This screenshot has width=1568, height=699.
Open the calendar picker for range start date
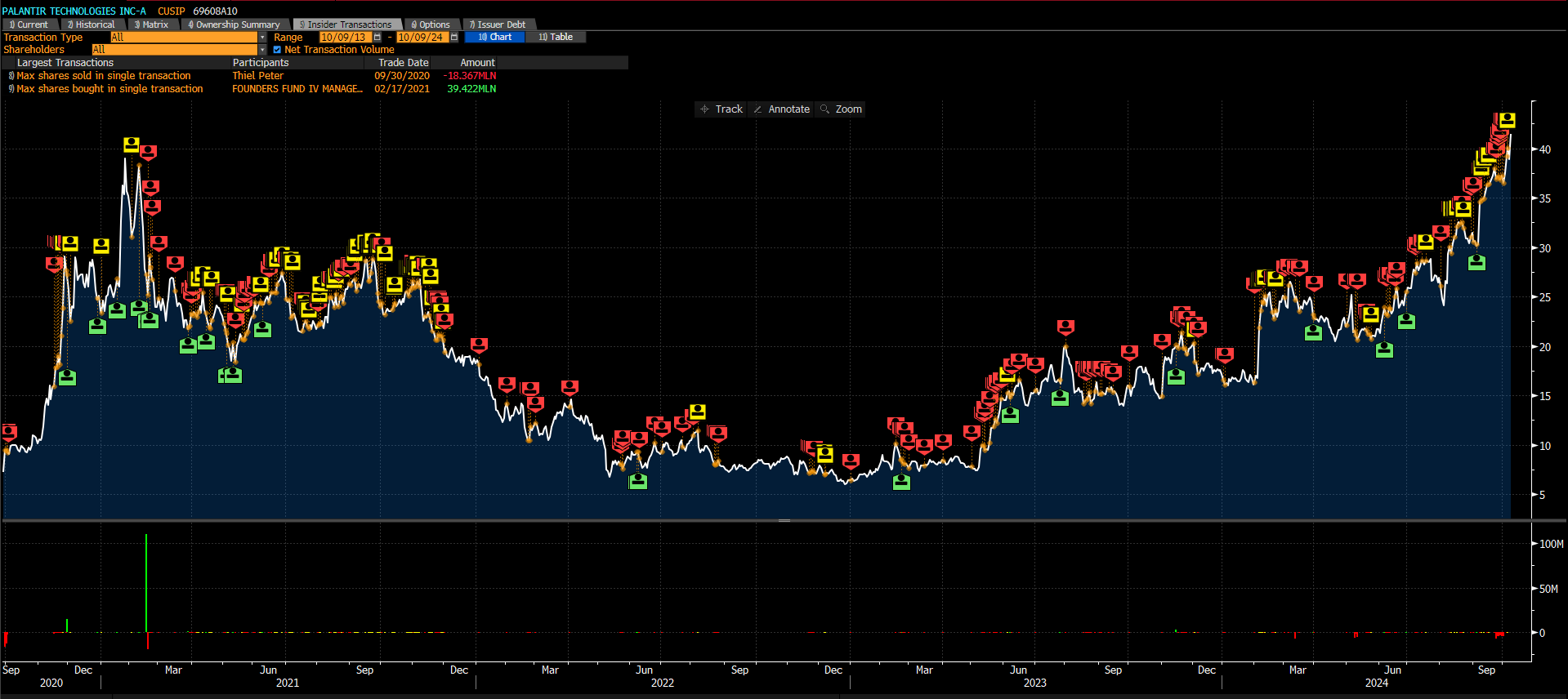click(x=377, y=38)
